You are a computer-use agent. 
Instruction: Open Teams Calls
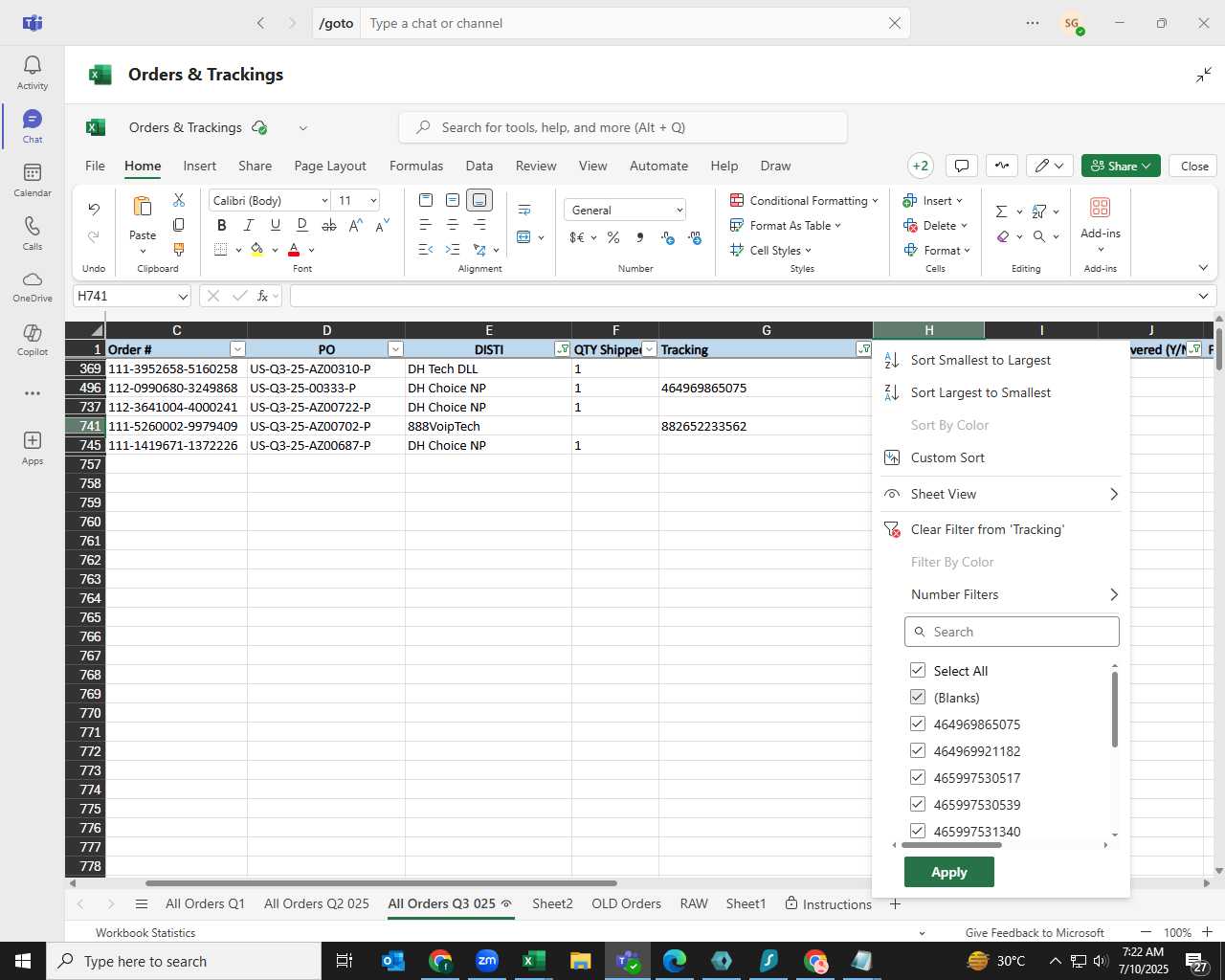pos(33,234)
